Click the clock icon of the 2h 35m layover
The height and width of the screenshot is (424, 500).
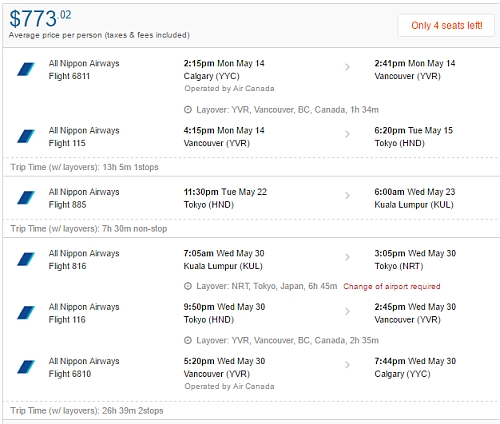(188, 340)
